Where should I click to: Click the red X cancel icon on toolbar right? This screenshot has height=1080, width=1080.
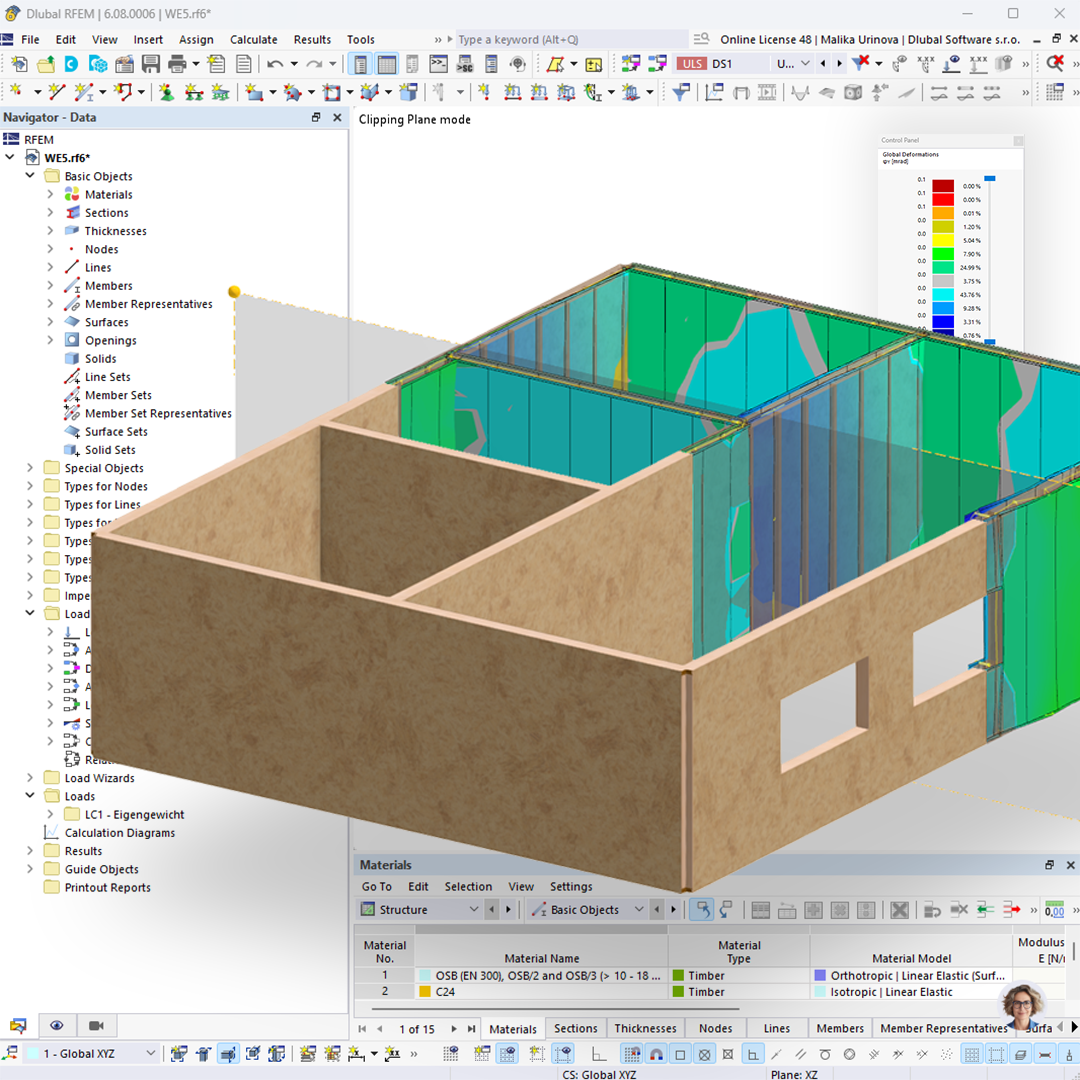click(x=1053, y=62)
